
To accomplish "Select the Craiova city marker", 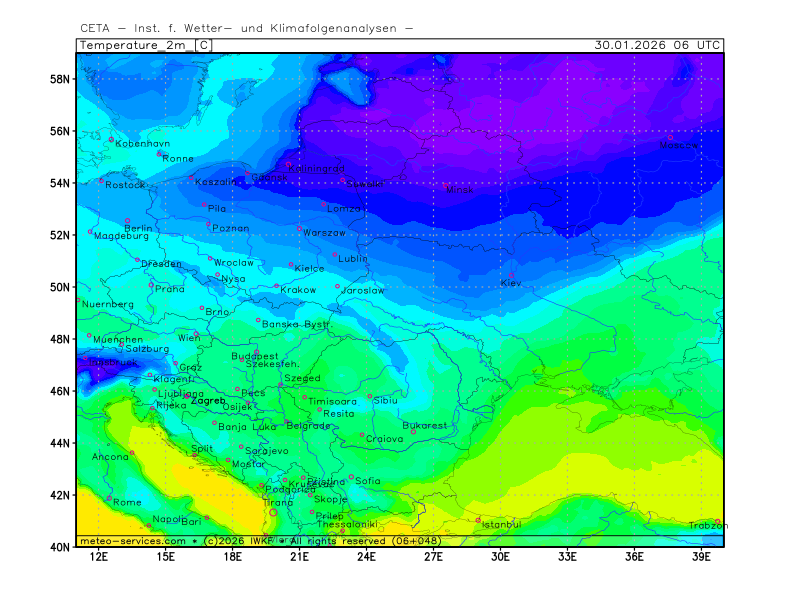I will pyautogui.click(x=362, y=435).
